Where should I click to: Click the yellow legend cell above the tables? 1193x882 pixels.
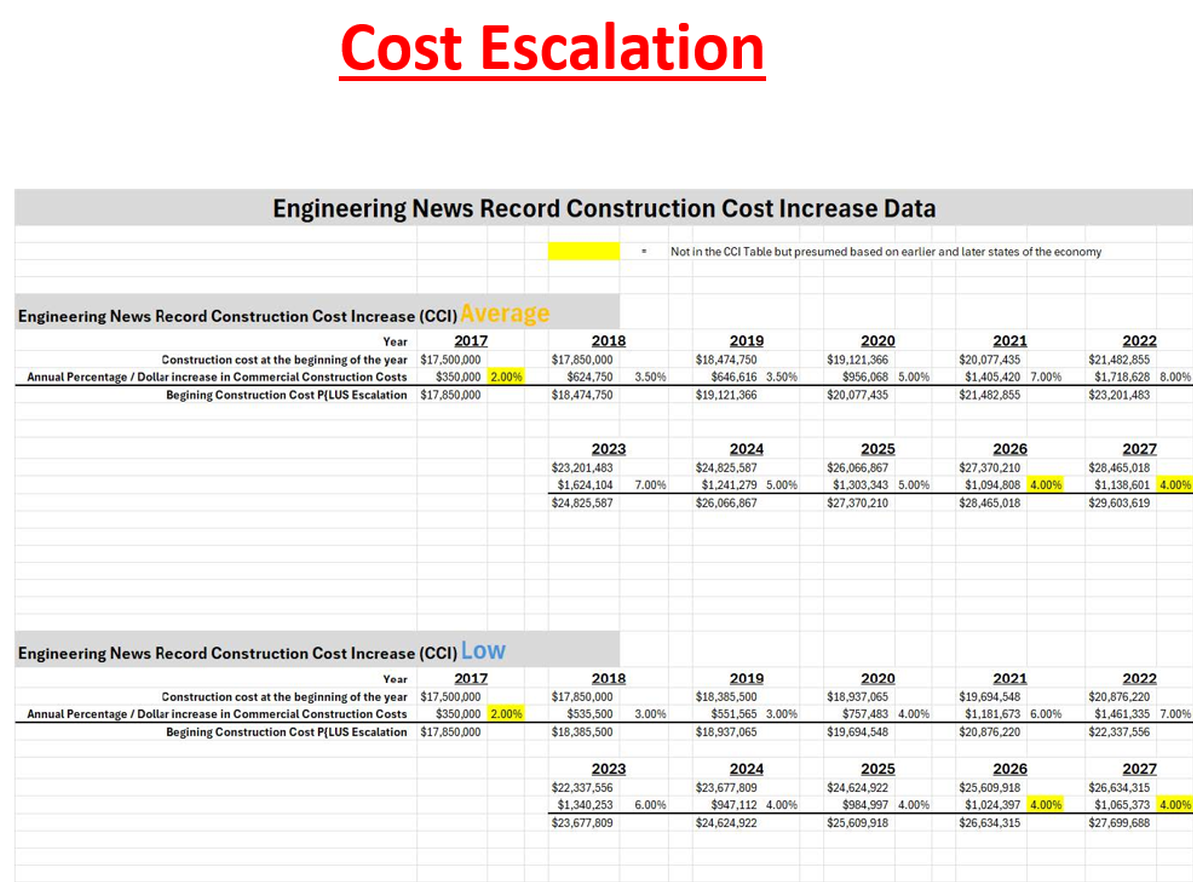click(x=583, y=252)
